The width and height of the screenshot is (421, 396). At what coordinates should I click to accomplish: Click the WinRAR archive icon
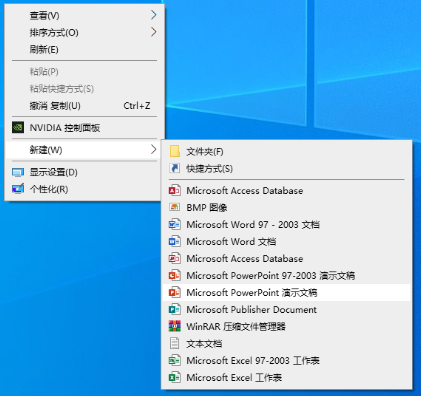(x=175, y=326)
